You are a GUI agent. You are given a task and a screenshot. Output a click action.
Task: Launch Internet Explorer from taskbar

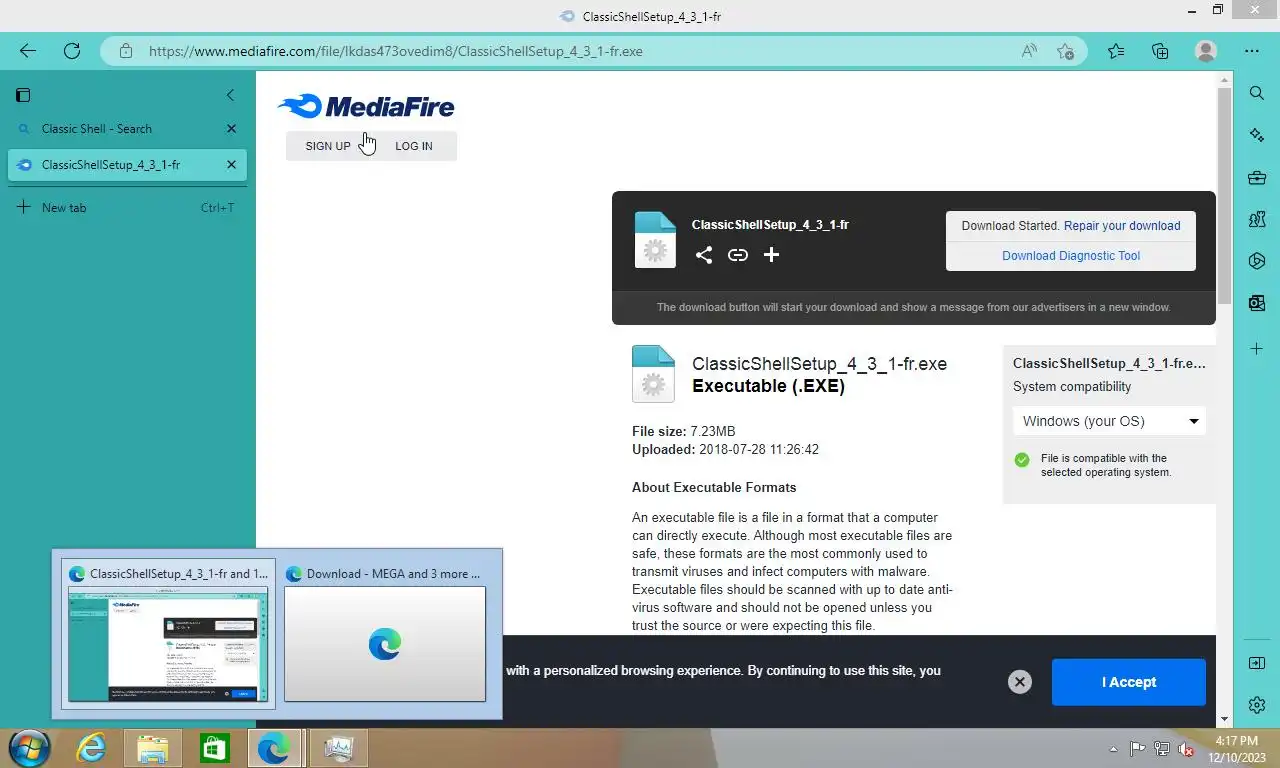pos(92,748)
